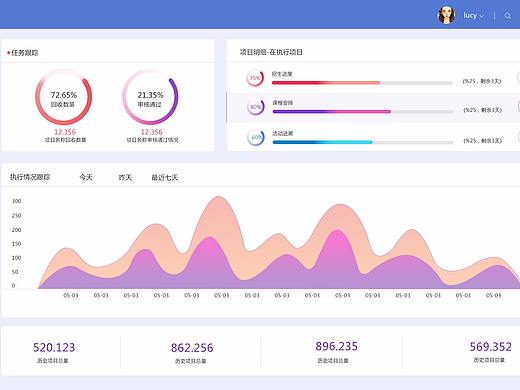Click the 60% blue ring indicator
520x390 pixels.
[256, 137]
